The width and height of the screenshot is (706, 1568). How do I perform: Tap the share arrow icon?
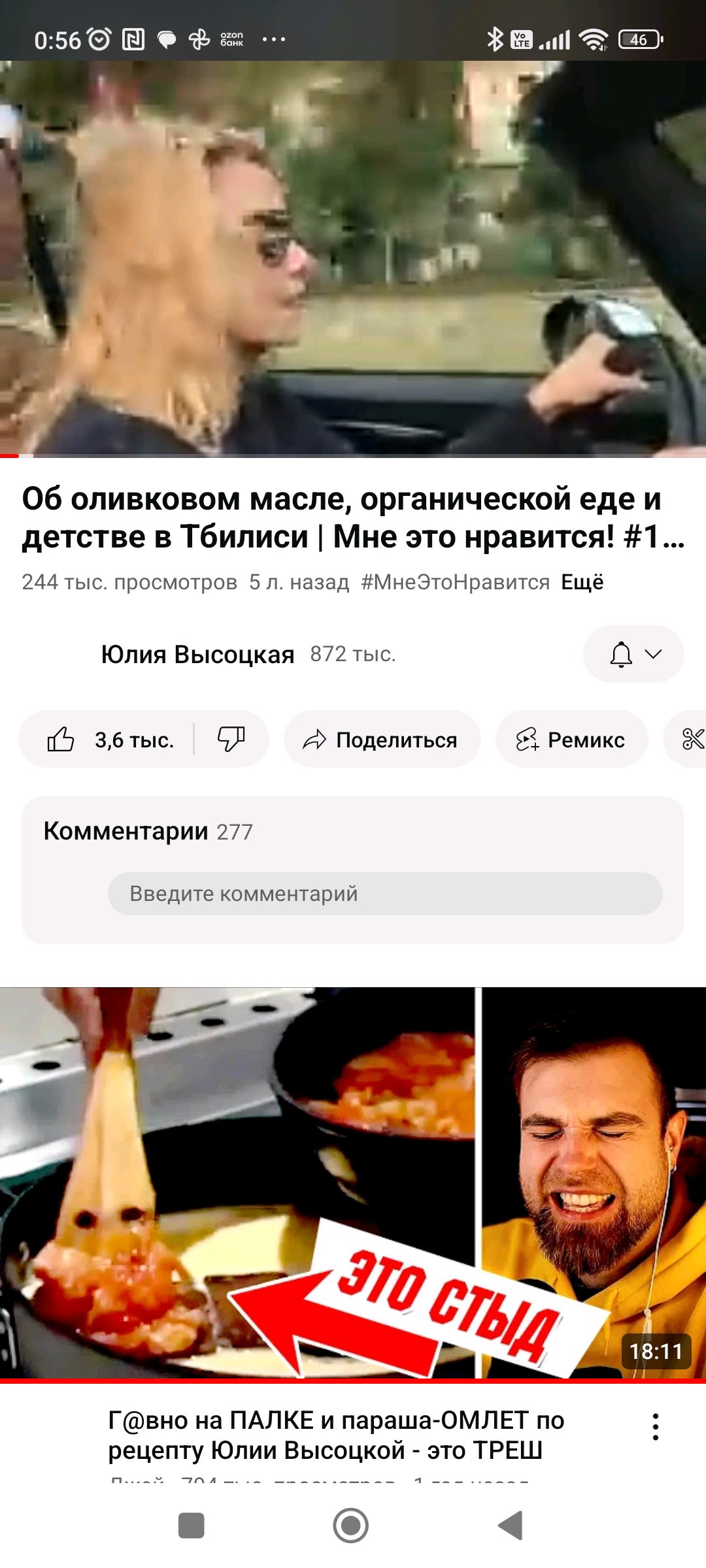tap(314, 740)
